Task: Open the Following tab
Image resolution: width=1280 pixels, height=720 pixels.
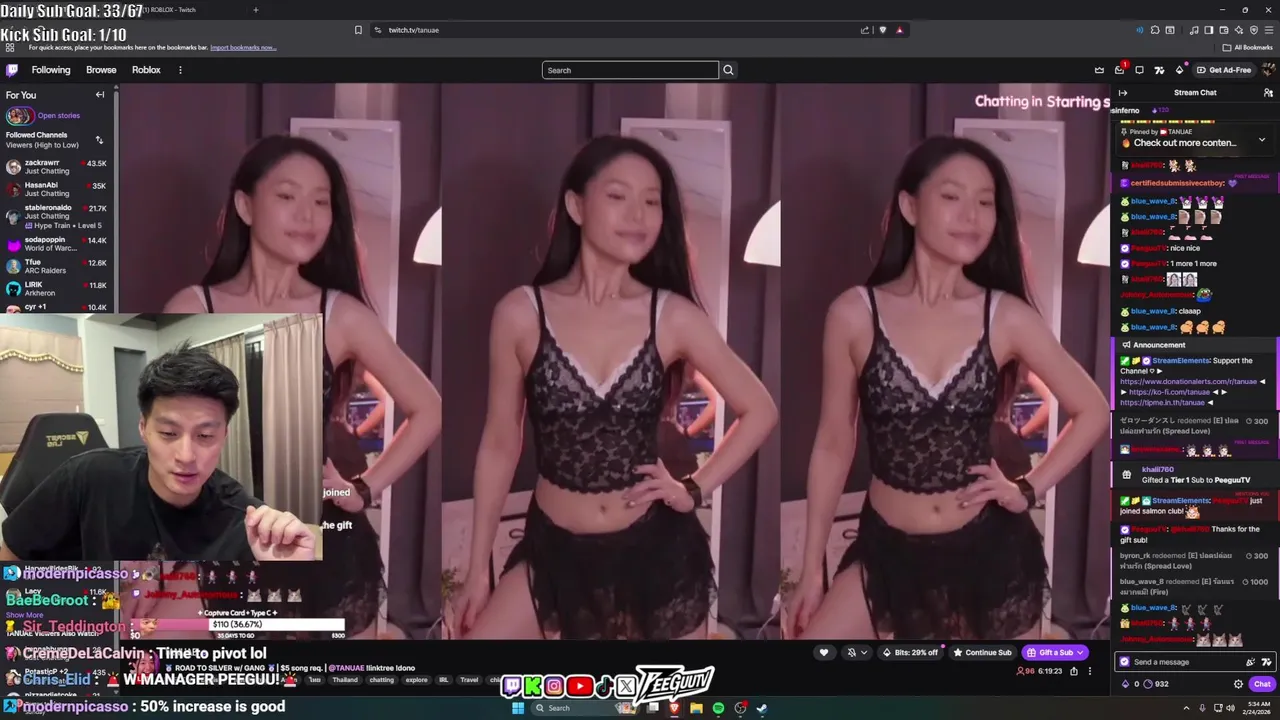Action: (51, 70)
